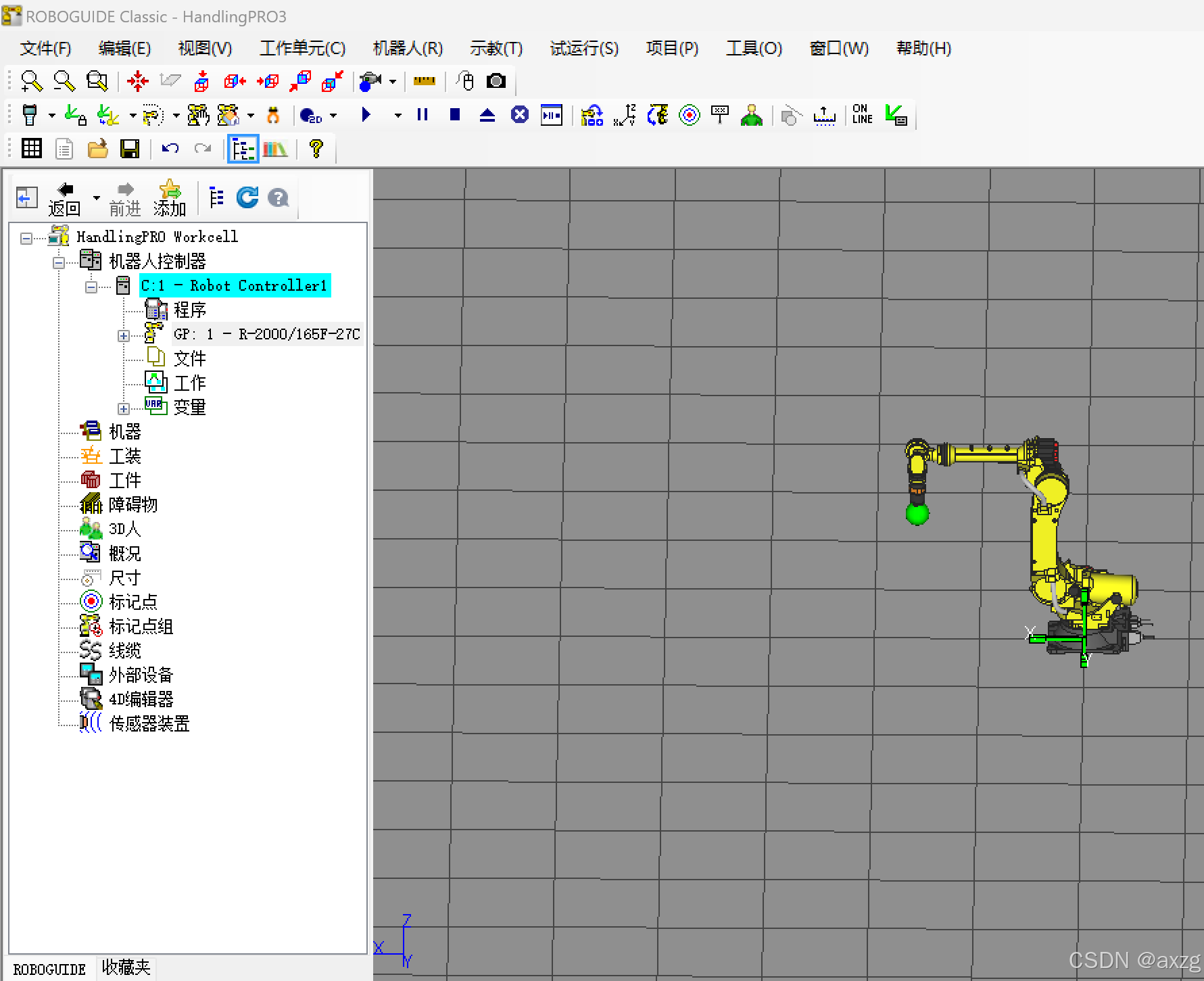Viewport: 1204px width, 981px height.
Task: Click the zoom out magnifier icon
Action: (64, 81)
